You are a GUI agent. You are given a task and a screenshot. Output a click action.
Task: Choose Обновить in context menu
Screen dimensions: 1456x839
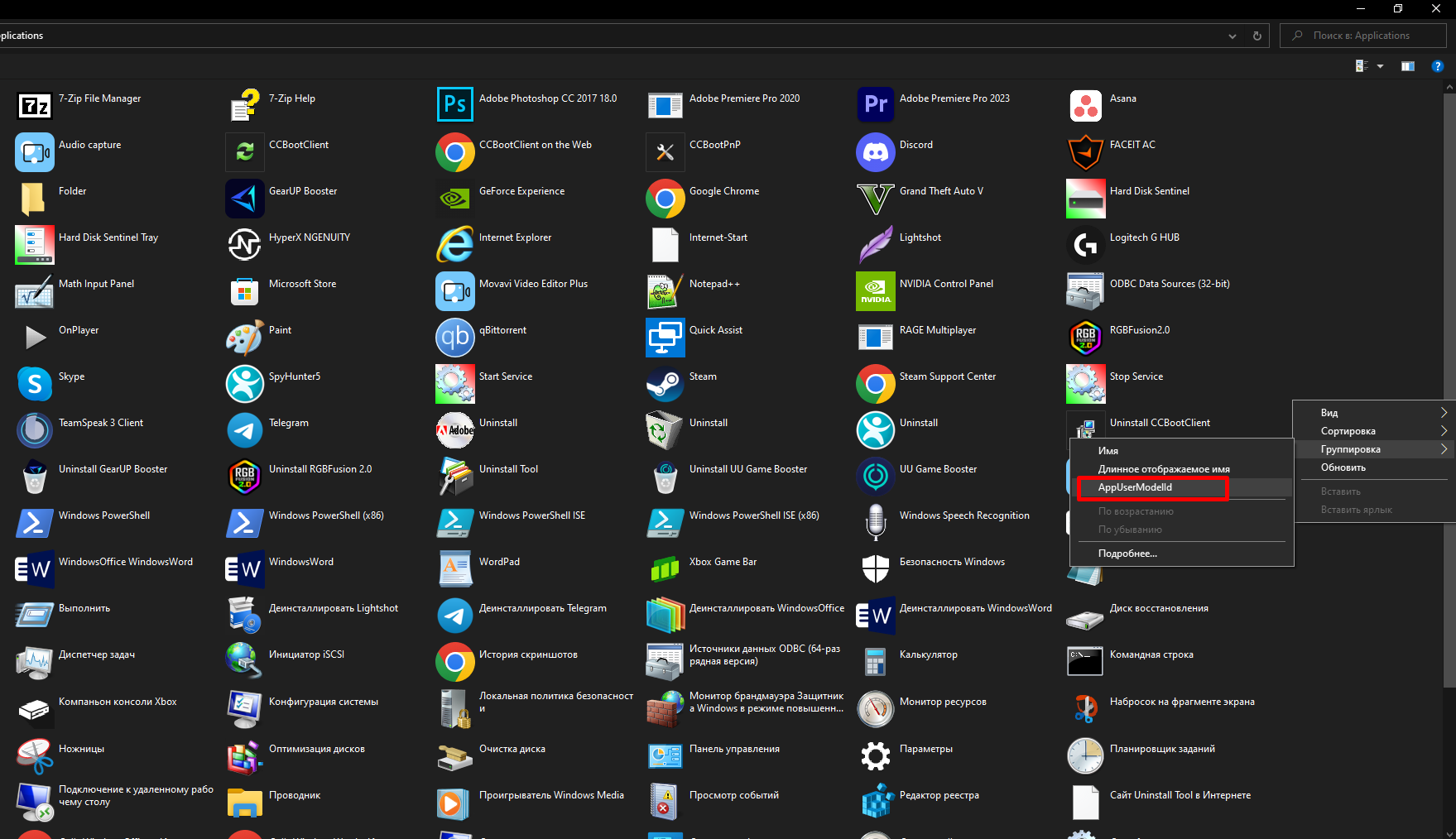(1374, 467)
